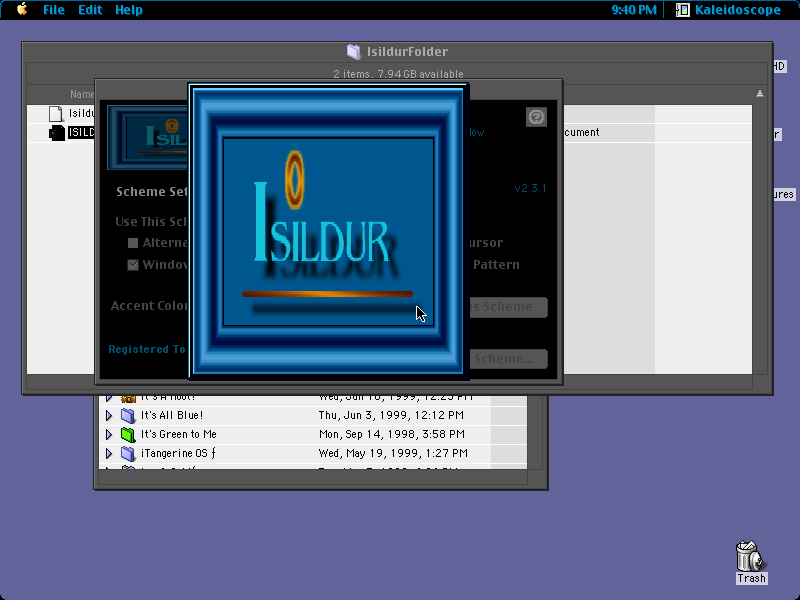Screen dimensions: 800x600
Task: Click the folder icon in IsildurFolder title bar
Action: point(354,52)
